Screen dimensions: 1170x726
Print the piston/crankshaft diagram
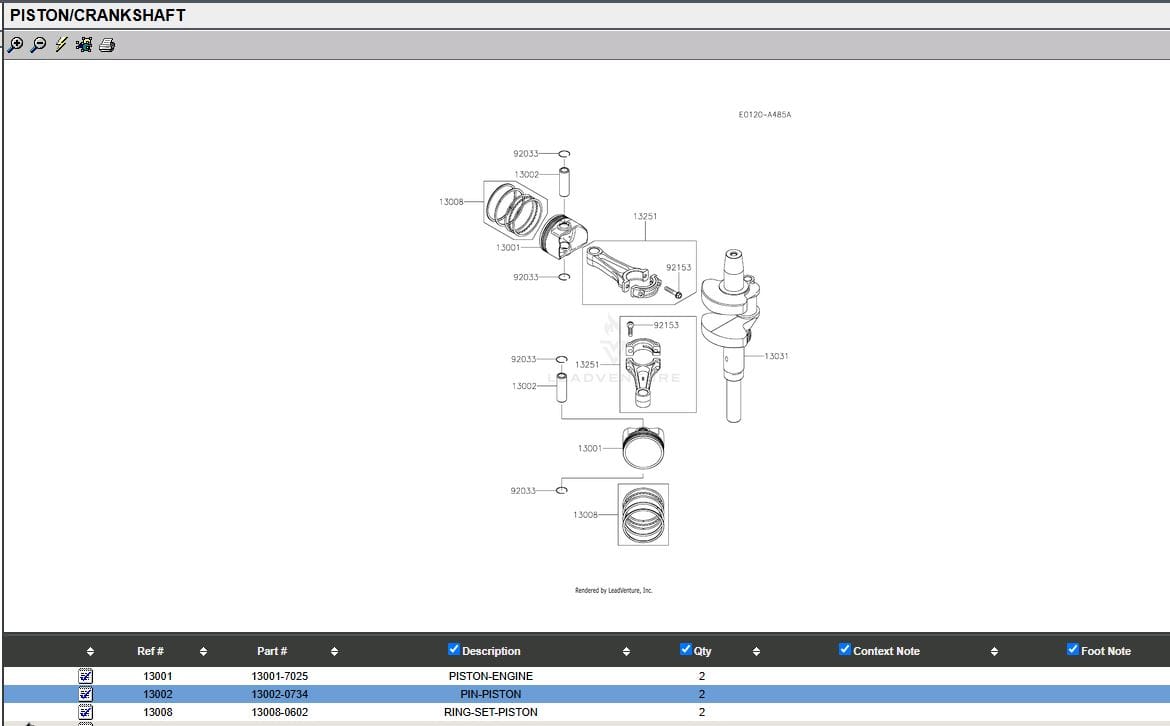[107, 44]
